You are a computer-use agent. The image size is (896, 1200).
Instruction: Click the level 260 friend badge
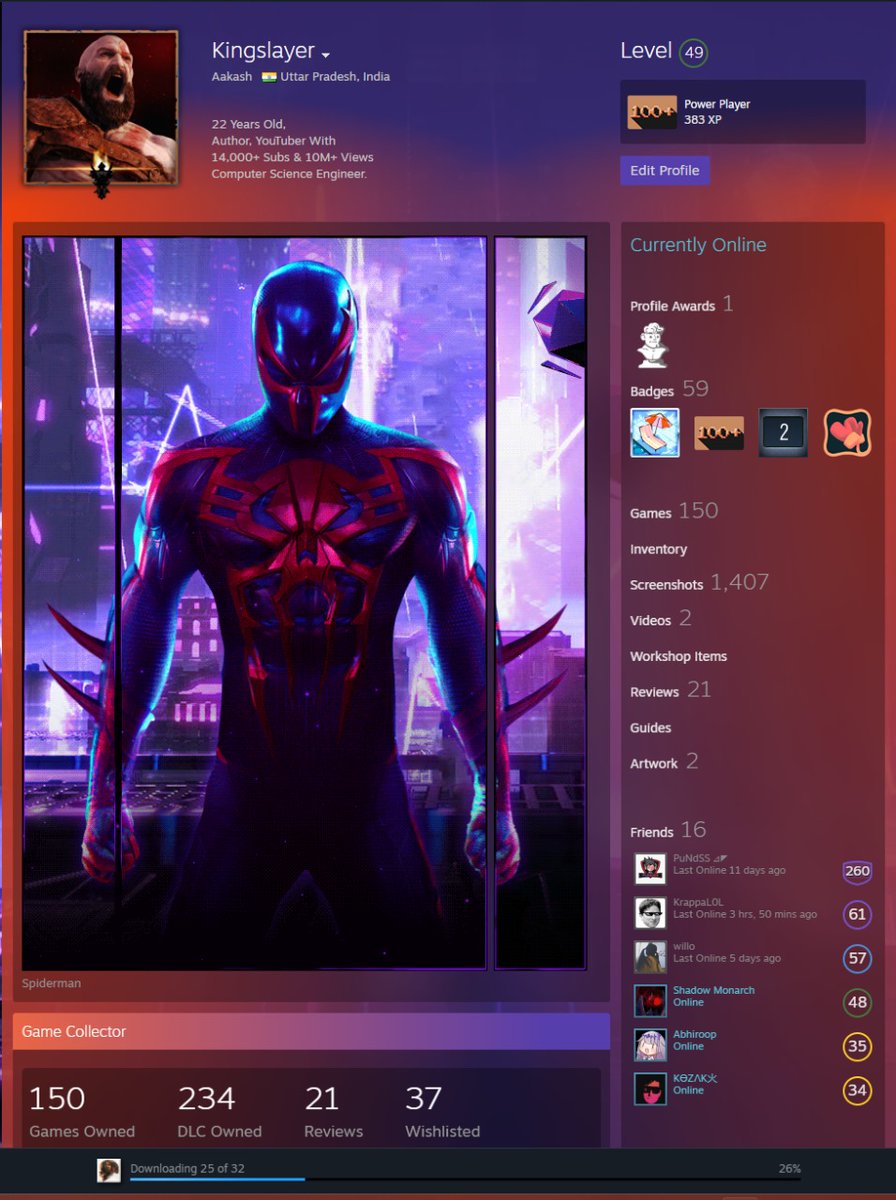(x=857, y=871)
